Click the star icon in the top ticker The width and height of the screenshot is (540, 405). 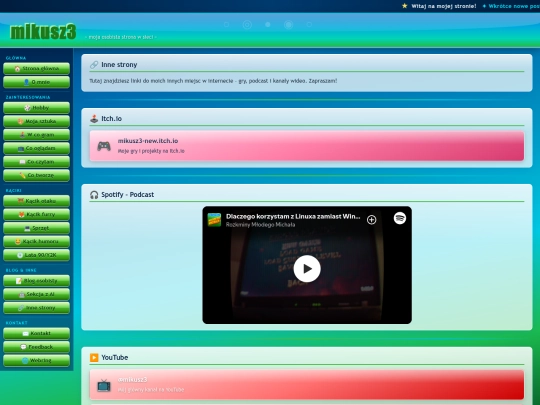(x=405, y=6)
